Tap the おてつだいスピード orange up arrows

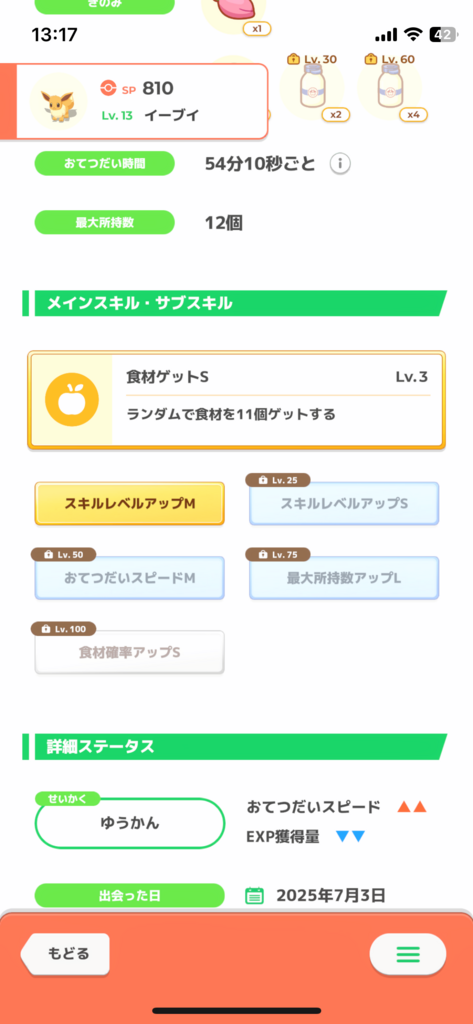coord(412,807)
